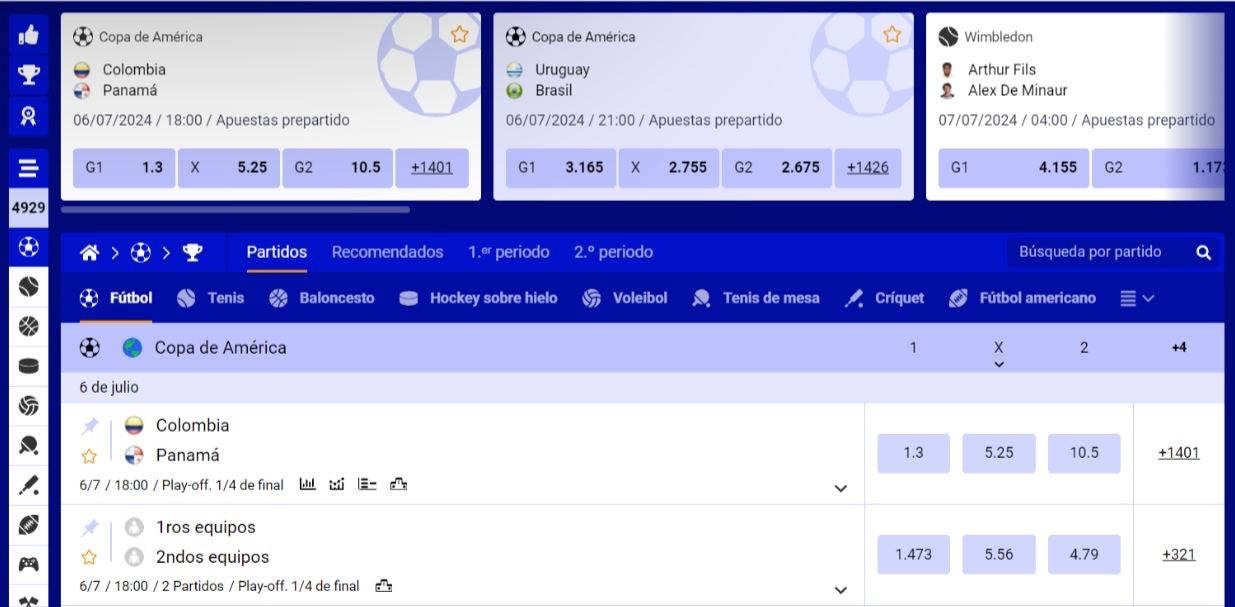Select the American football icon in left sidebar
This screenshot has height=607, width=1235.
point(28,525)
